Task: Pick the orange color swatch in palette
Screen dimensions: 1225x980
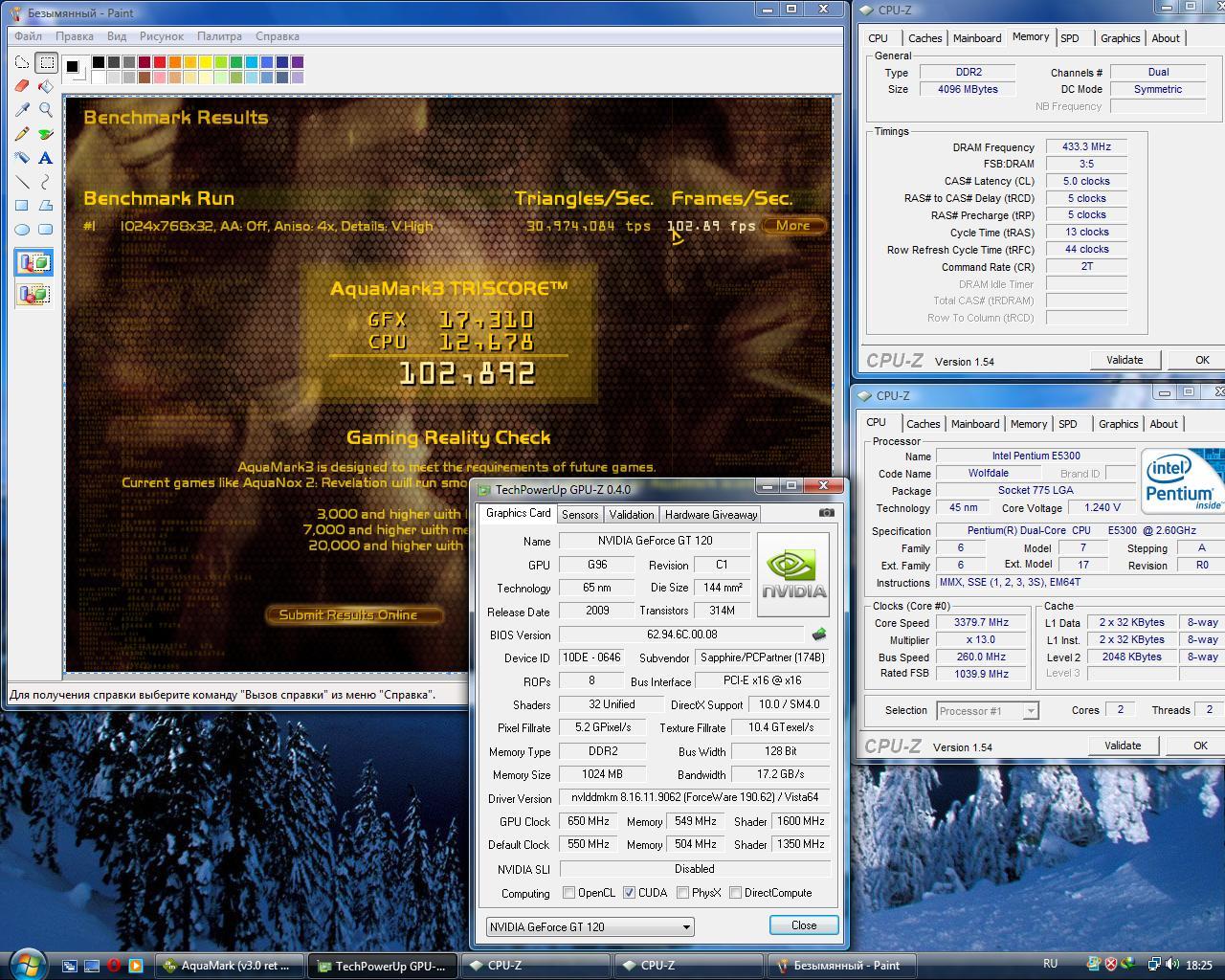Action: click(x=175, y=62)
